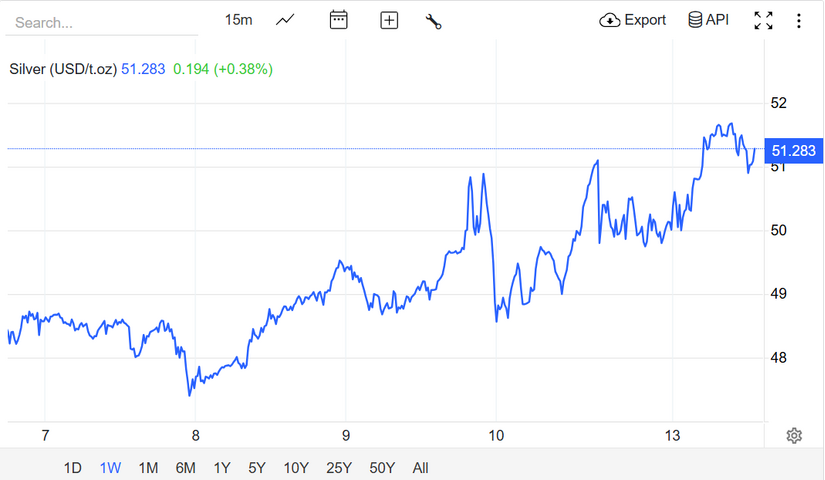Open the wrench chart tools icon
Screen dimensions: 825x480
coord(433,20)
